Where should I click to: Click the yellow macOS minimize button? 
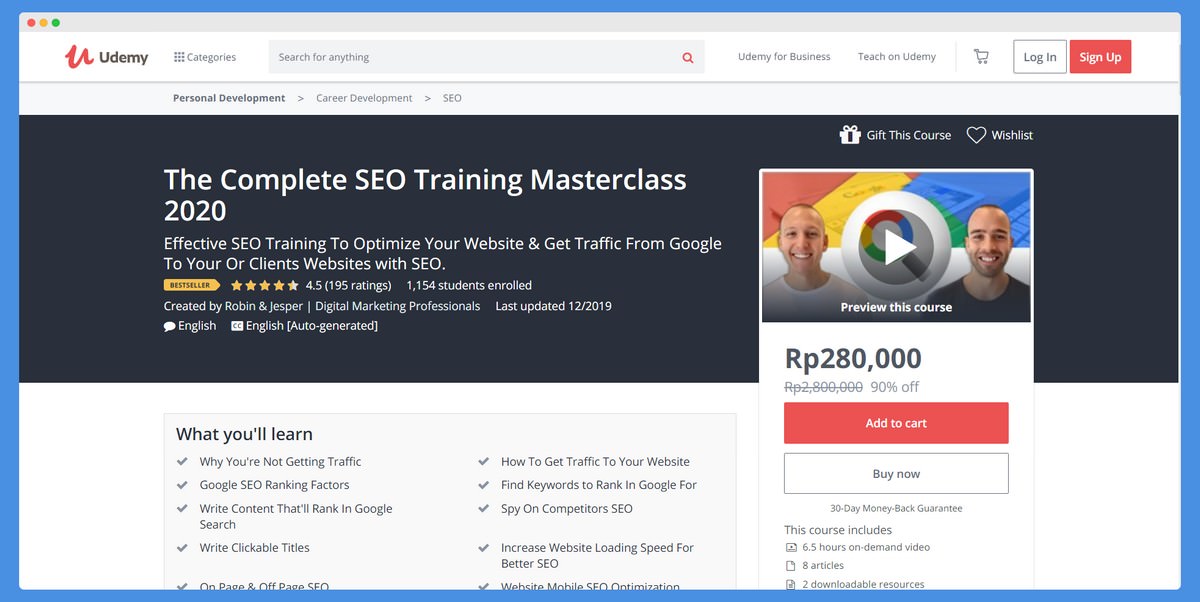43,22
